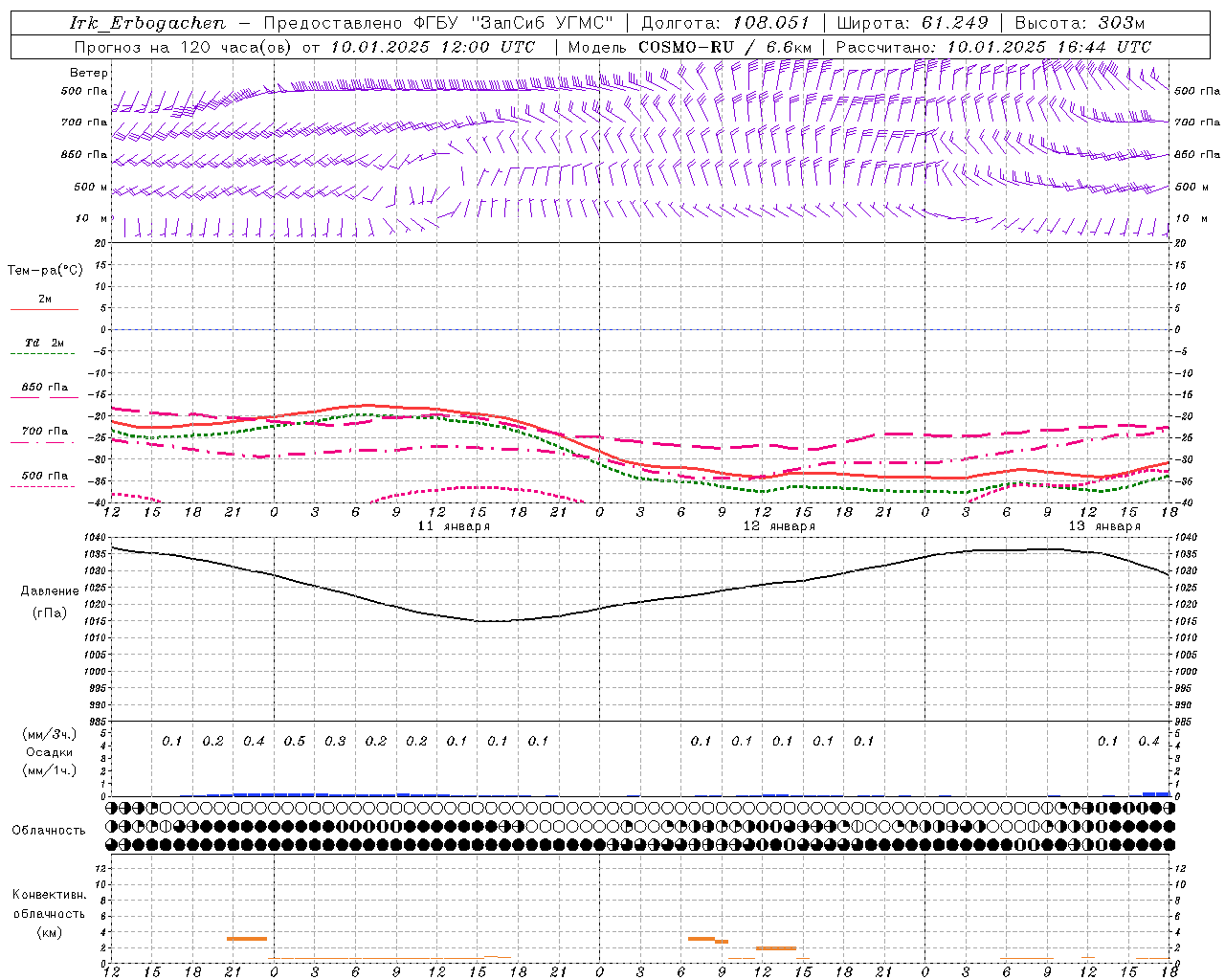Click the "Высота: 303м" header value
Screen dimensions: 1225x980
(1080, 23)
